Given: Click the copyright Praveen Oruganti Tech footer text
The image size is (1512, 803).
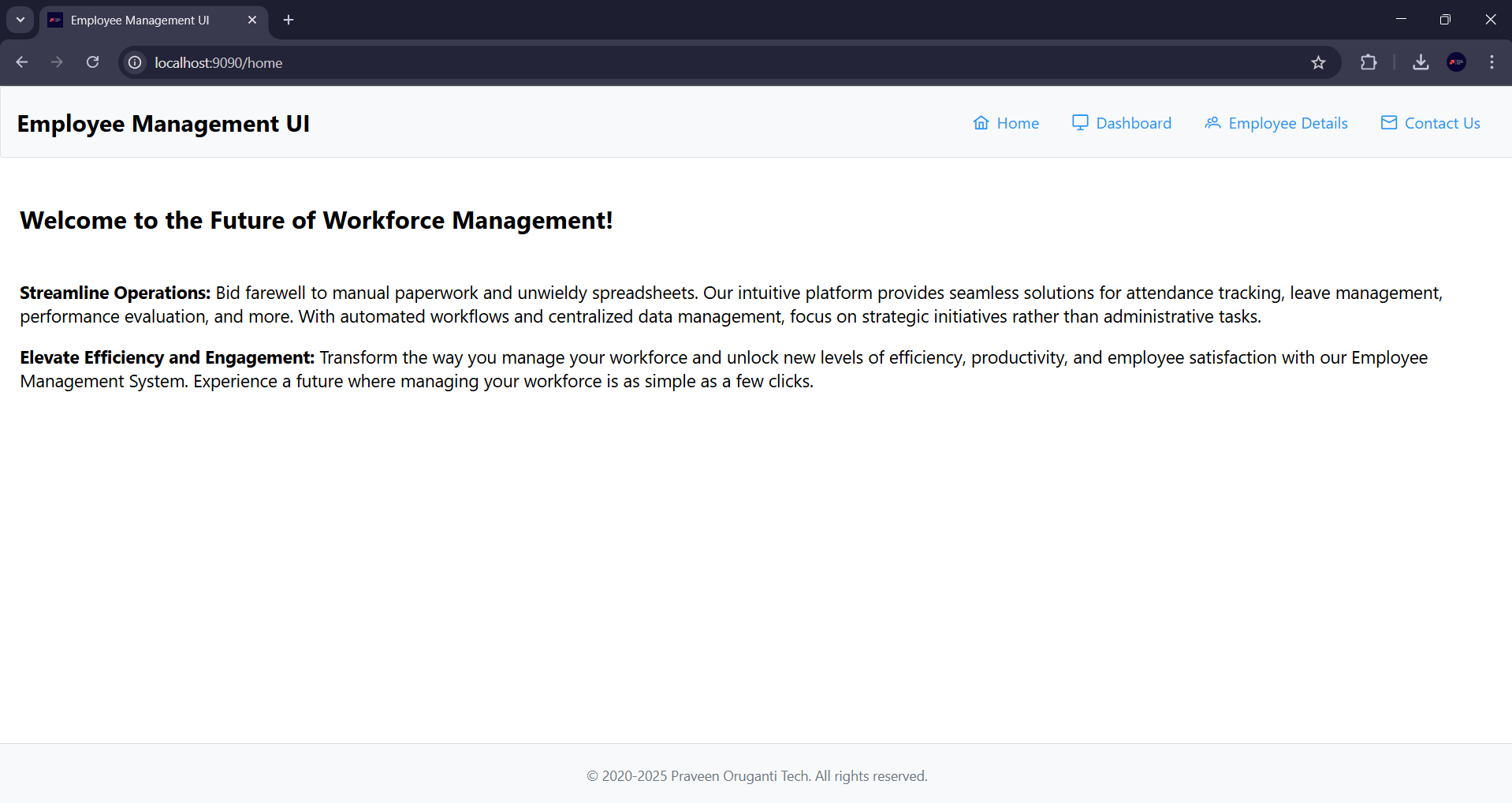Looking at the screenshot, I should [x=757, y=776].
